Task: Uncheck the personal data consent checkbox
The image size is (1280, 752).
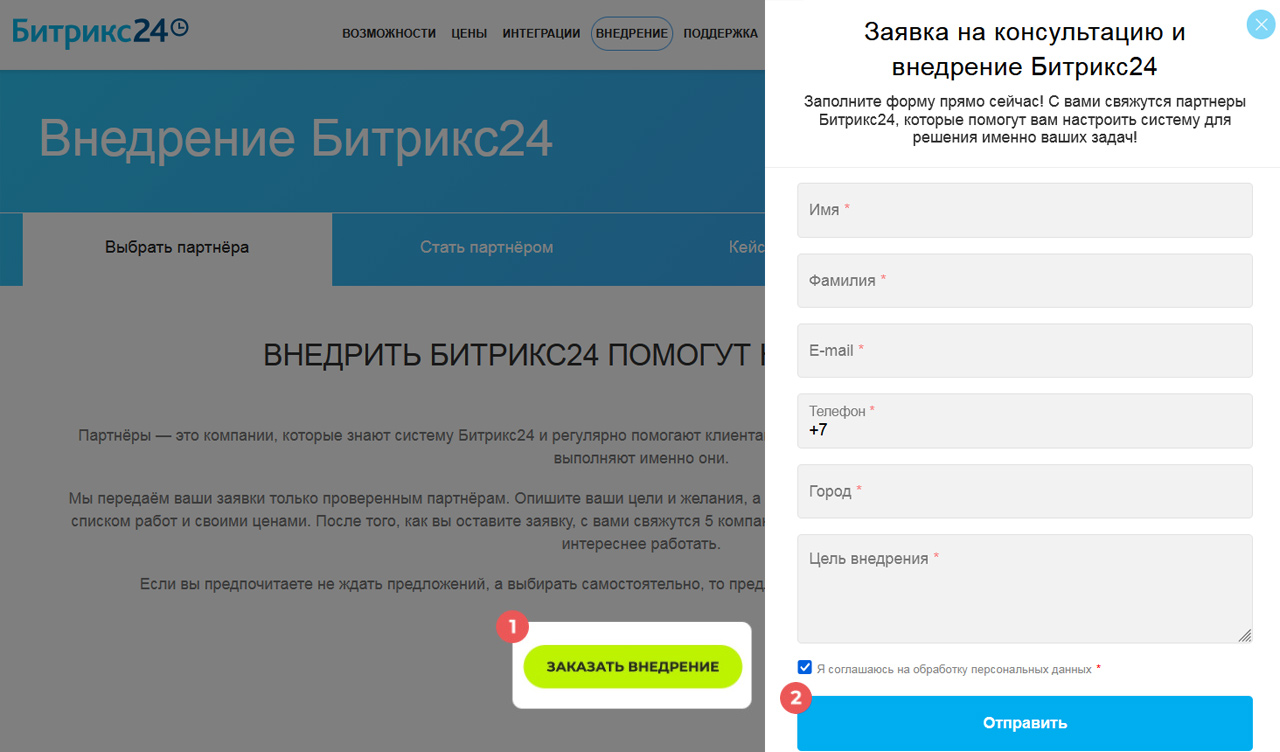Action: coord(805,667)
